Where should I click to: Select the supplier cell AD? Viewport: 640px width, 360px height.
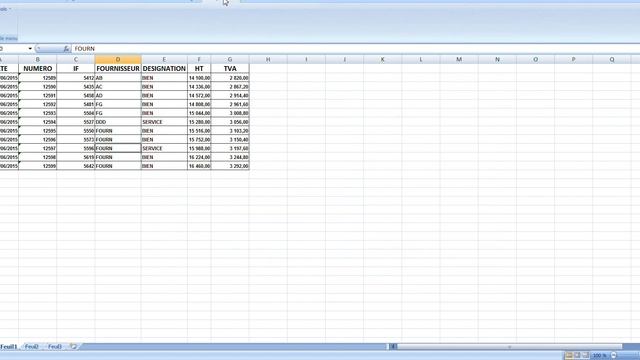pyautogui.click(x=118, y=96)
